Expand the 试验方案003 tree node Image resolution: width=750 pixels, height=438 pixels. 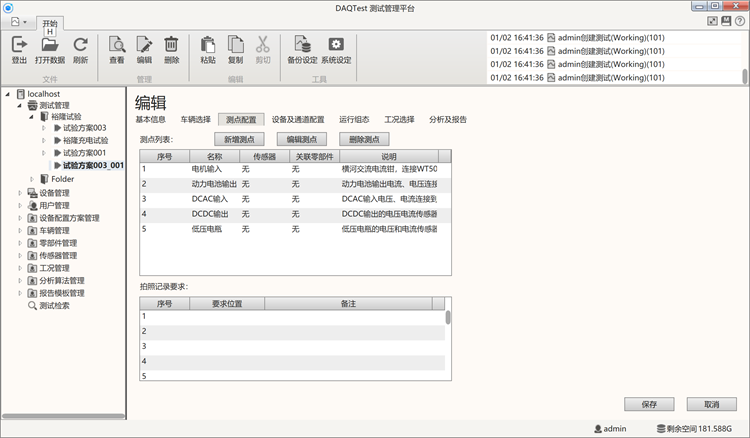point(44,128)
